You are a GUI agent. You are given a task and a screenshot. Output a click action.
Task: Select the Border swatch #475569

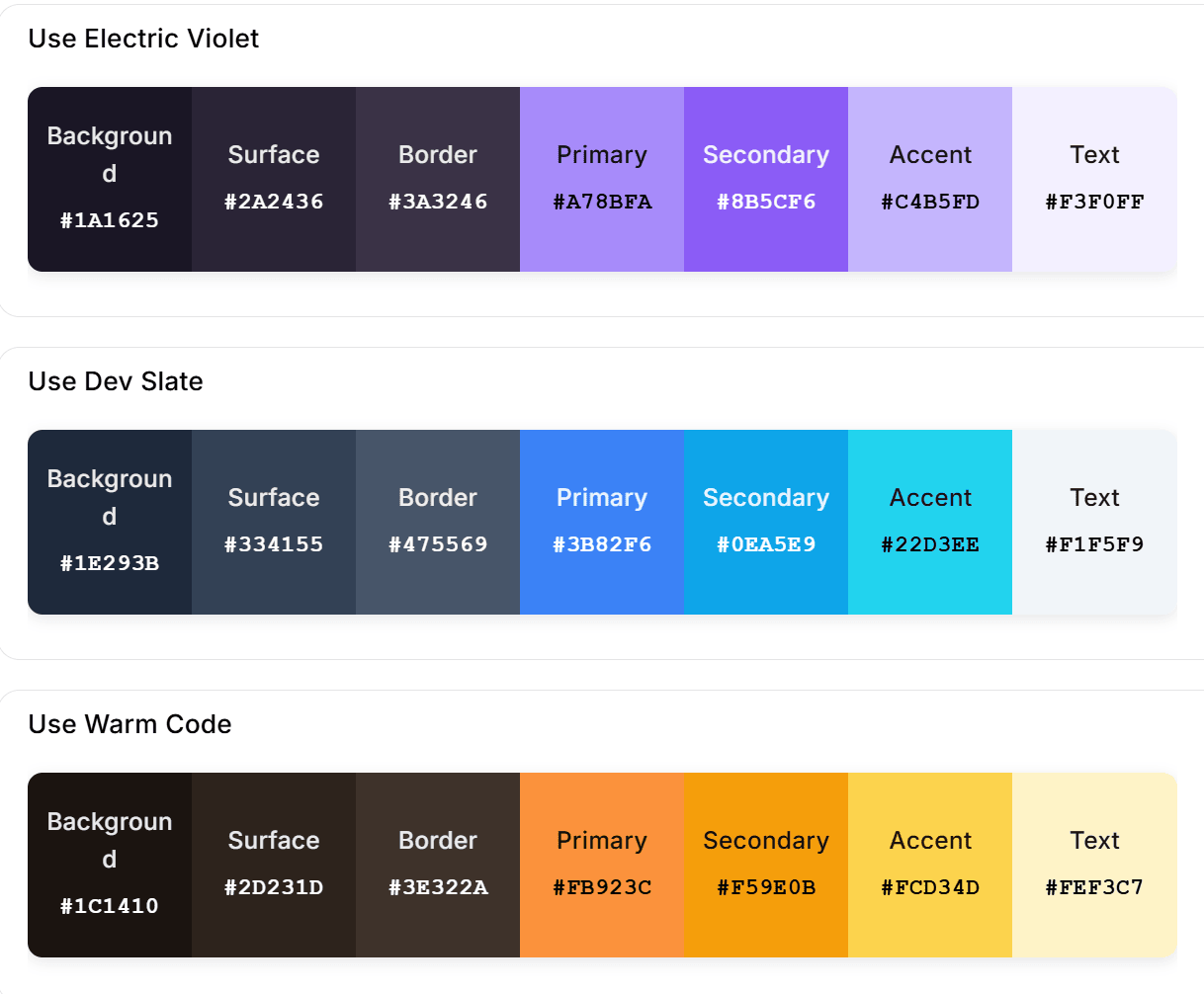click(438, 521)
